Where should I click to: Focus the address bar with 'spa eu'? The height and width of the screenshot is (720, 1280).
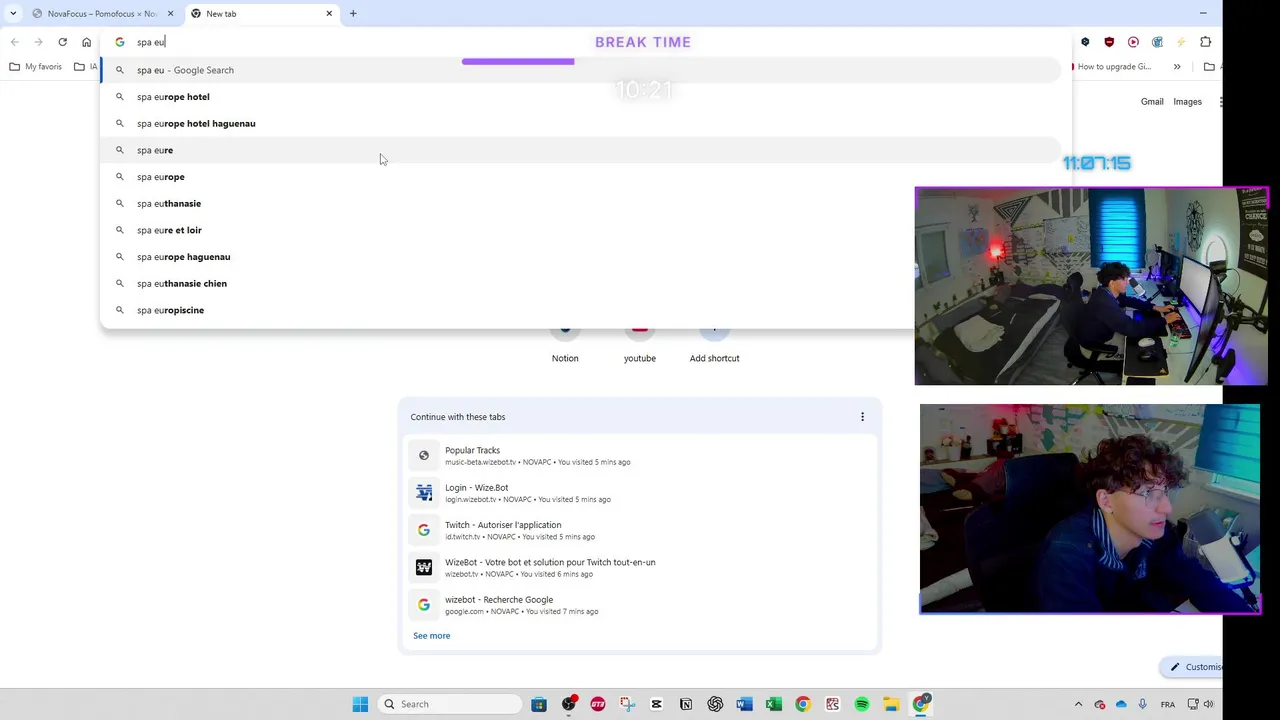coord(585,42)
